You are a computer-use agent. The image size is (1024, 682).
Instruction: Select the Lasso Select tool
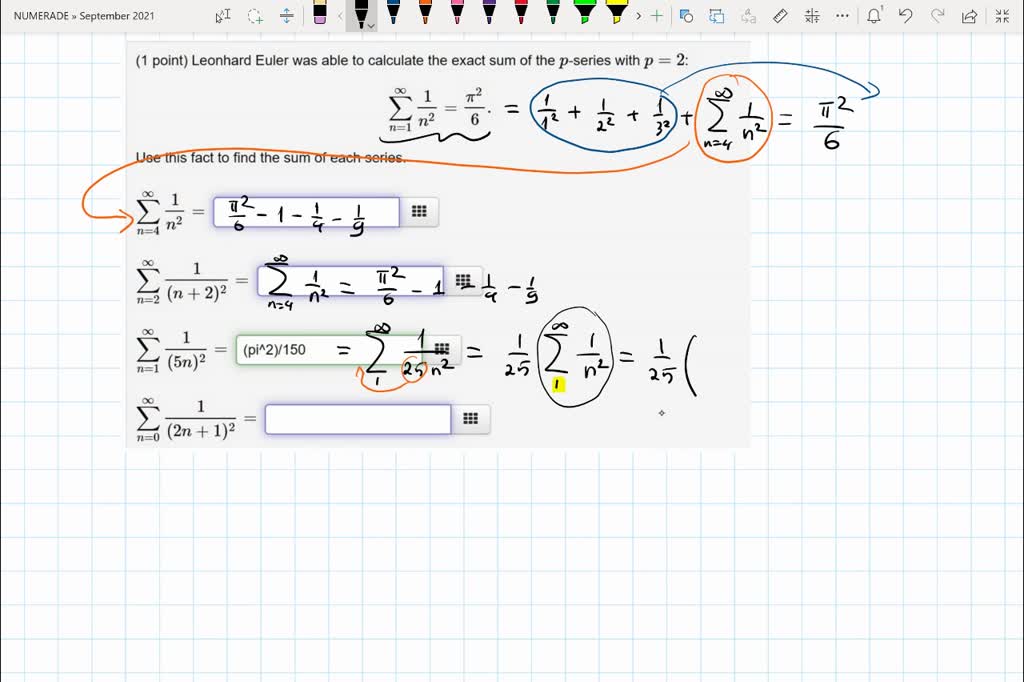click(x=254, y=15)
